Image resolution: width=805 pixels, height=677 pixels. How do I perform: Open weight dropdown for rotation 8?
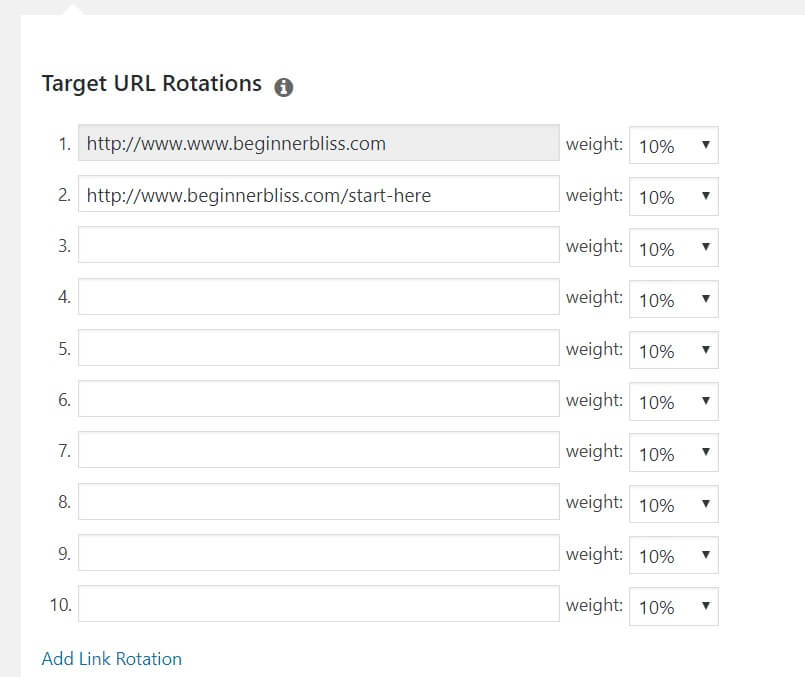[673, 504]
